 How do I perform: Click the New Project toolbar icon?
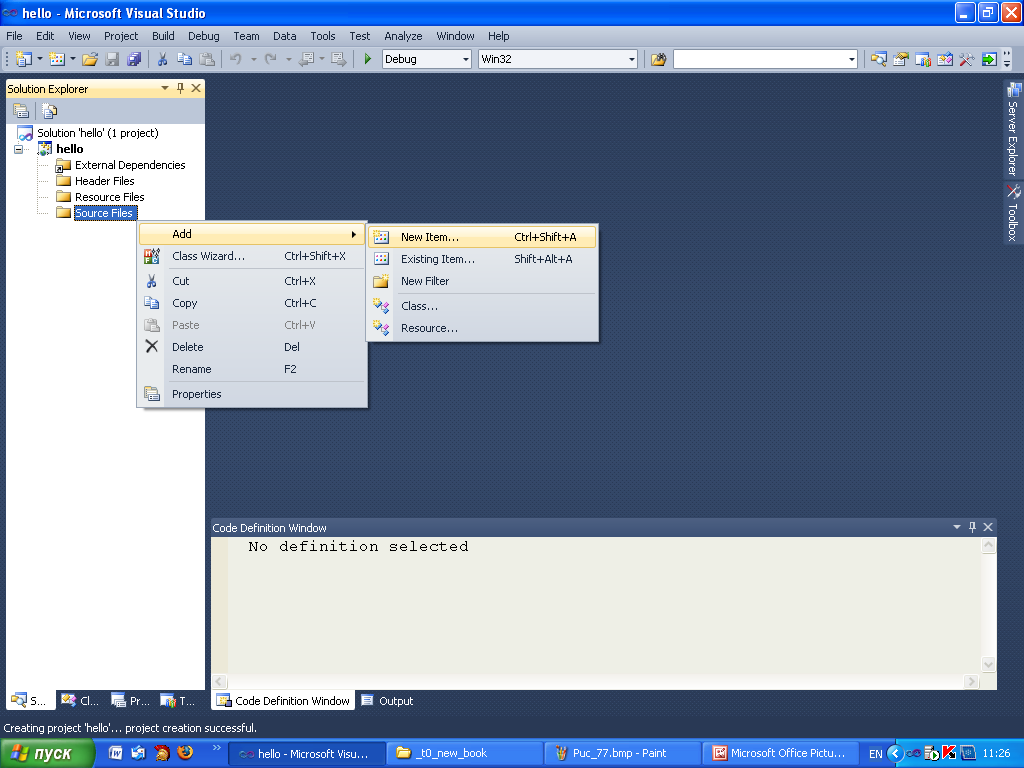[x=23, y=59]
